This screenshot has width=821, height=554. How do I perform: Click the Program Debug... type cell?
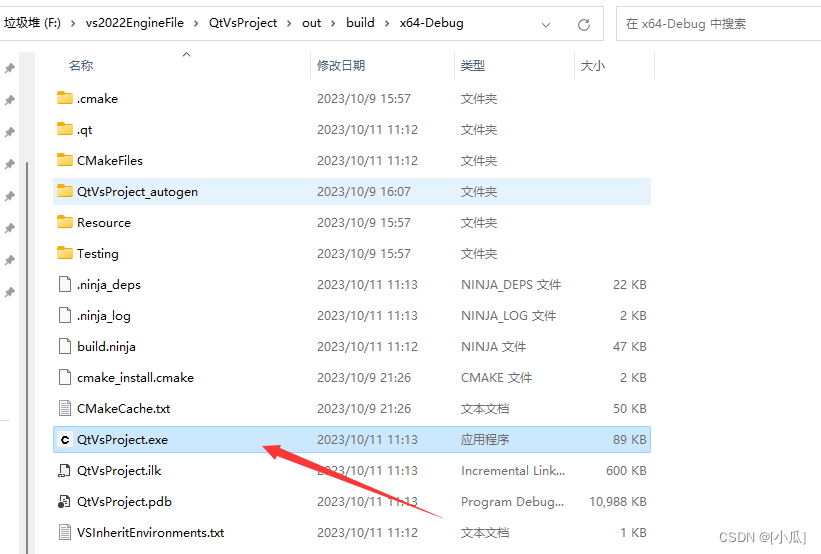coord(513,502)
